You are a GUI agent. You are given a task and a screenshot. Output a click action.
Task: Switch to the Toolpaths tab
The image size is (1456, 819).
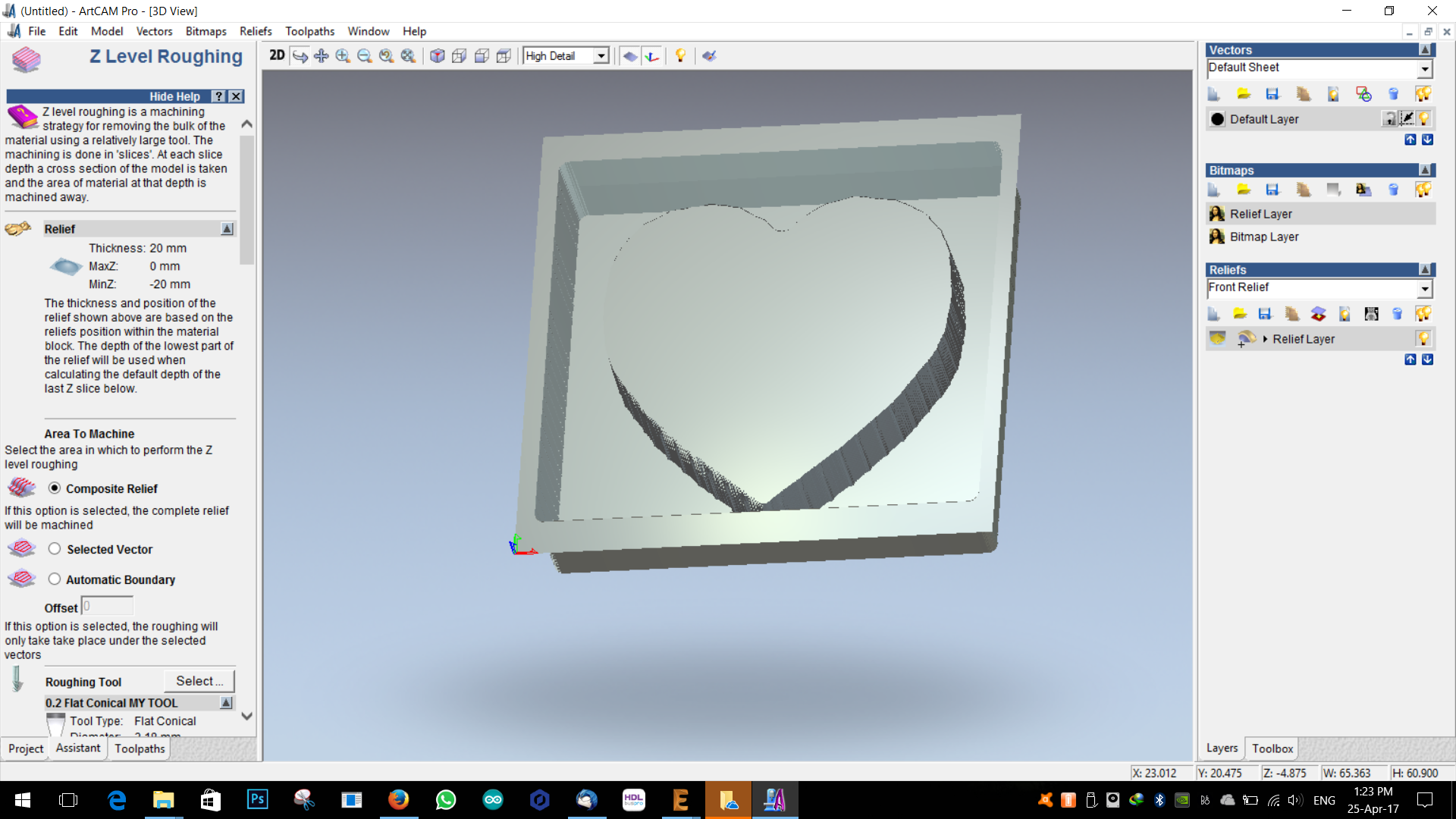click(140, 748)
